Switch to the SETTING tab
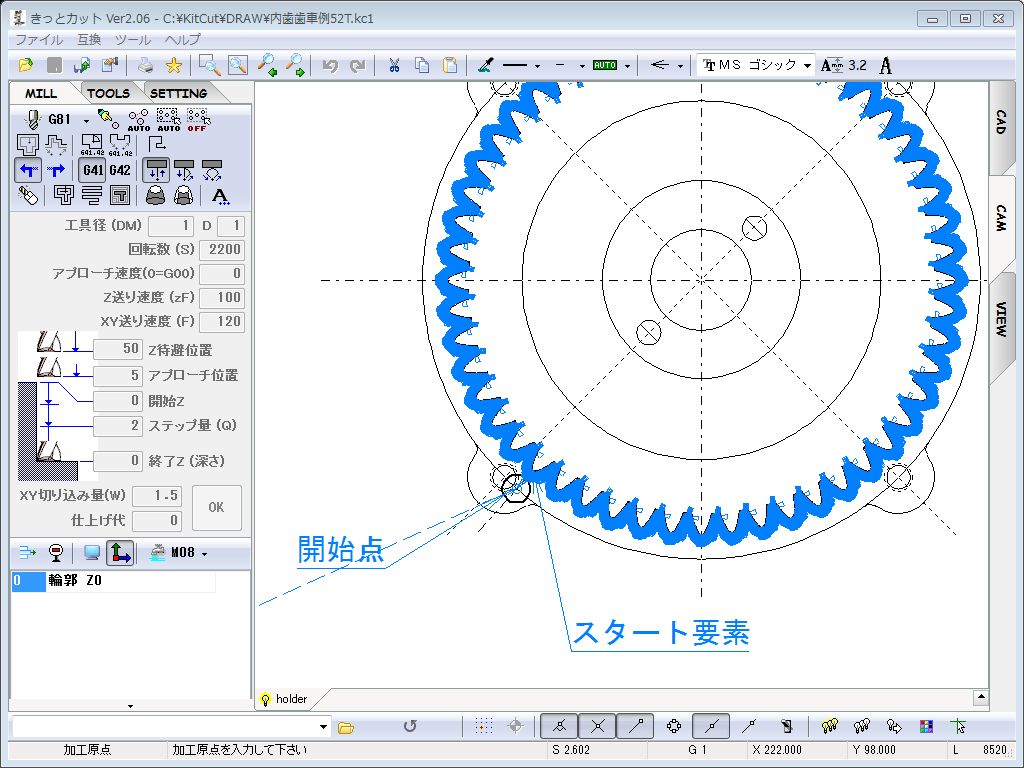The width and height of the screenshot is (1024, 768). click(178, 93)
